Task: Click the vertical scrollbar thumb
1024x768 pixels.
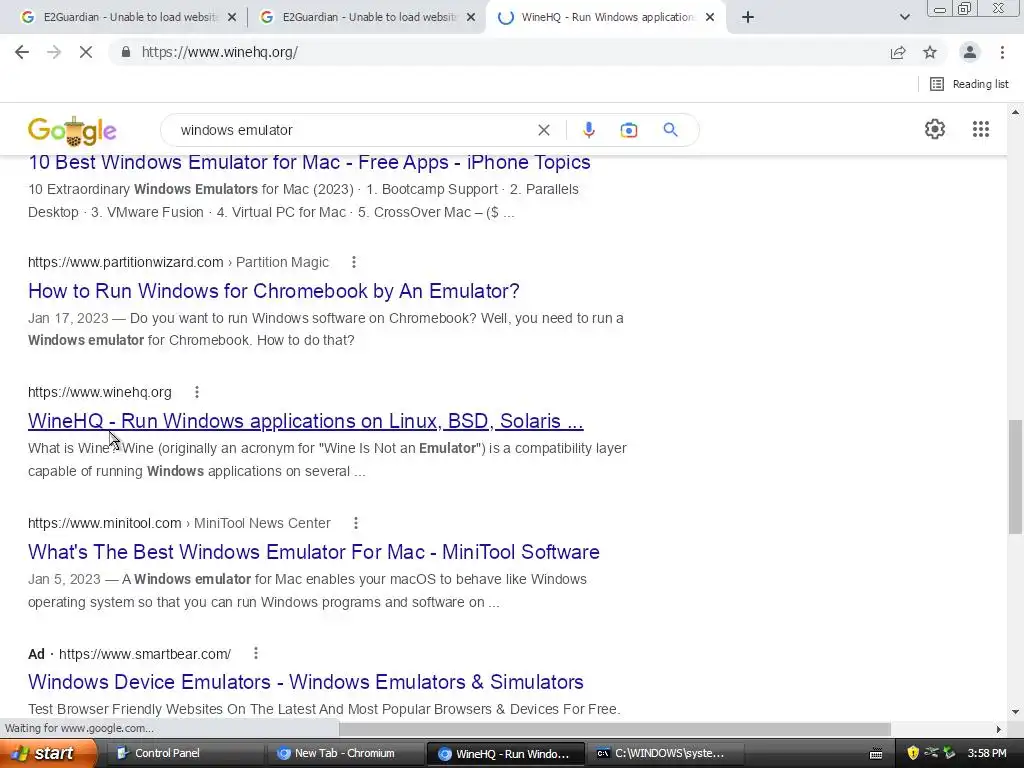Action: (1016, 476)
